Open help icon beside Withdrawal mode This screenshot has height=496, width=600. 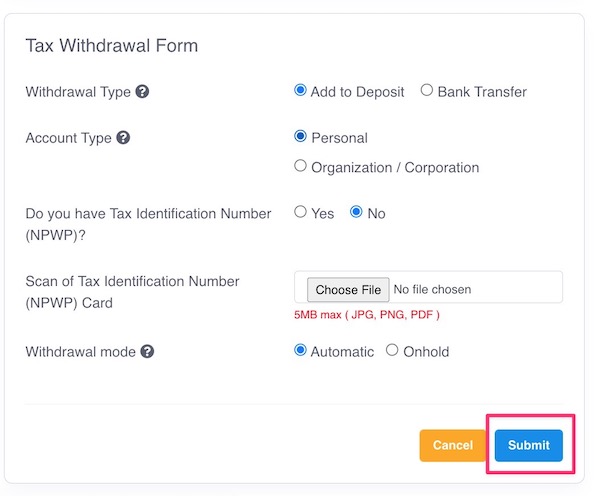coord(147,351)
